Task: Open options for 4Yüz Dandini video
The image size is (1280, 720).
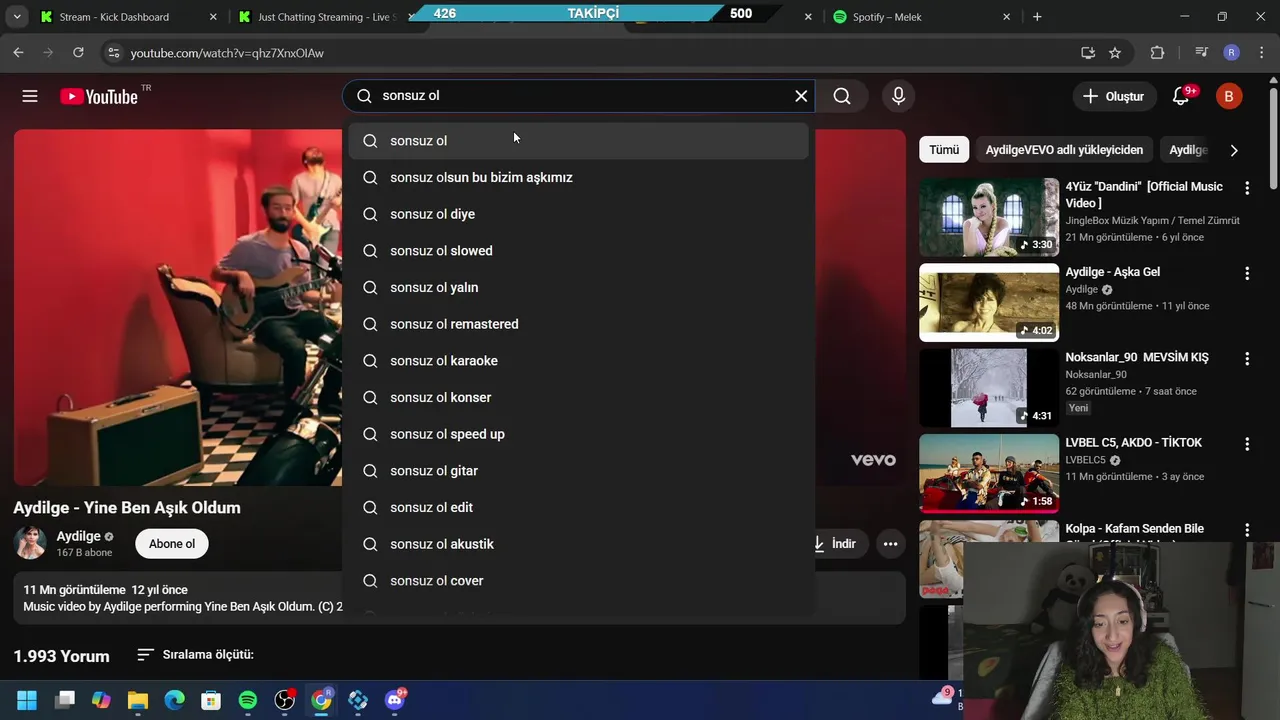Action: (x=1247, y=188)
